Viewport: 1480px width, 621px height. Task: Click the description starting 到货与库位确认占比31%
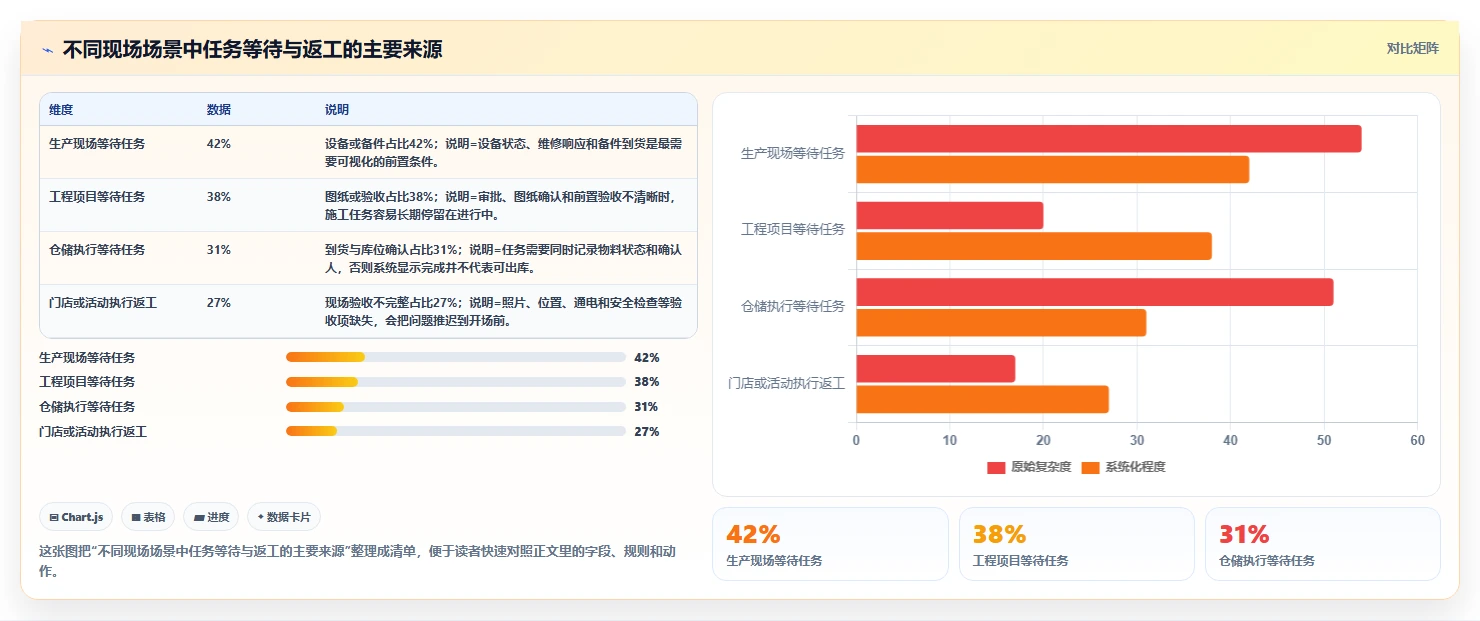(x=504, y=258)
